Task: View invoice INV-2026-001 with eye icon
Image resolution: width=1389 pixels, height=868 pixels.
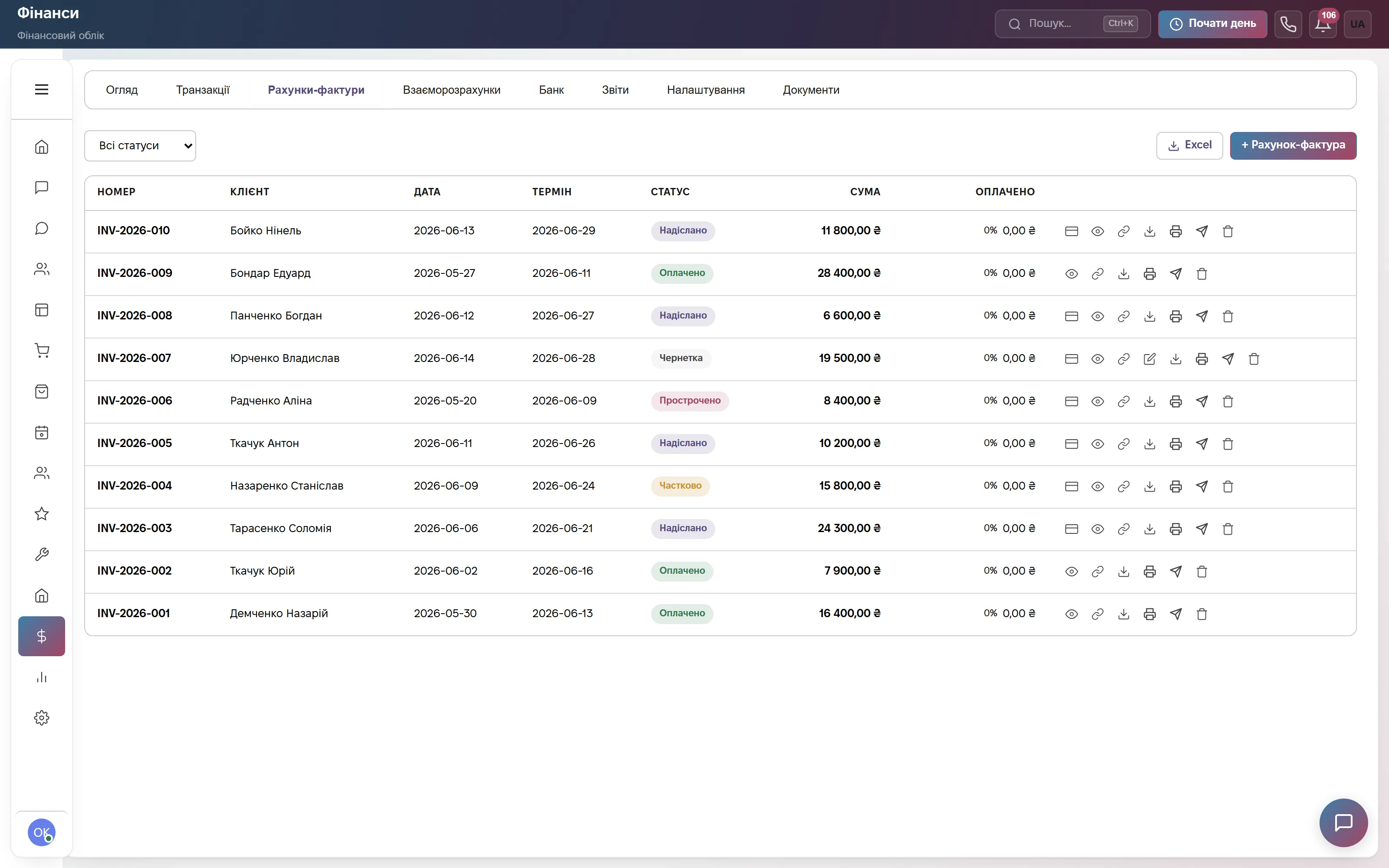Action: [1071, 614]
